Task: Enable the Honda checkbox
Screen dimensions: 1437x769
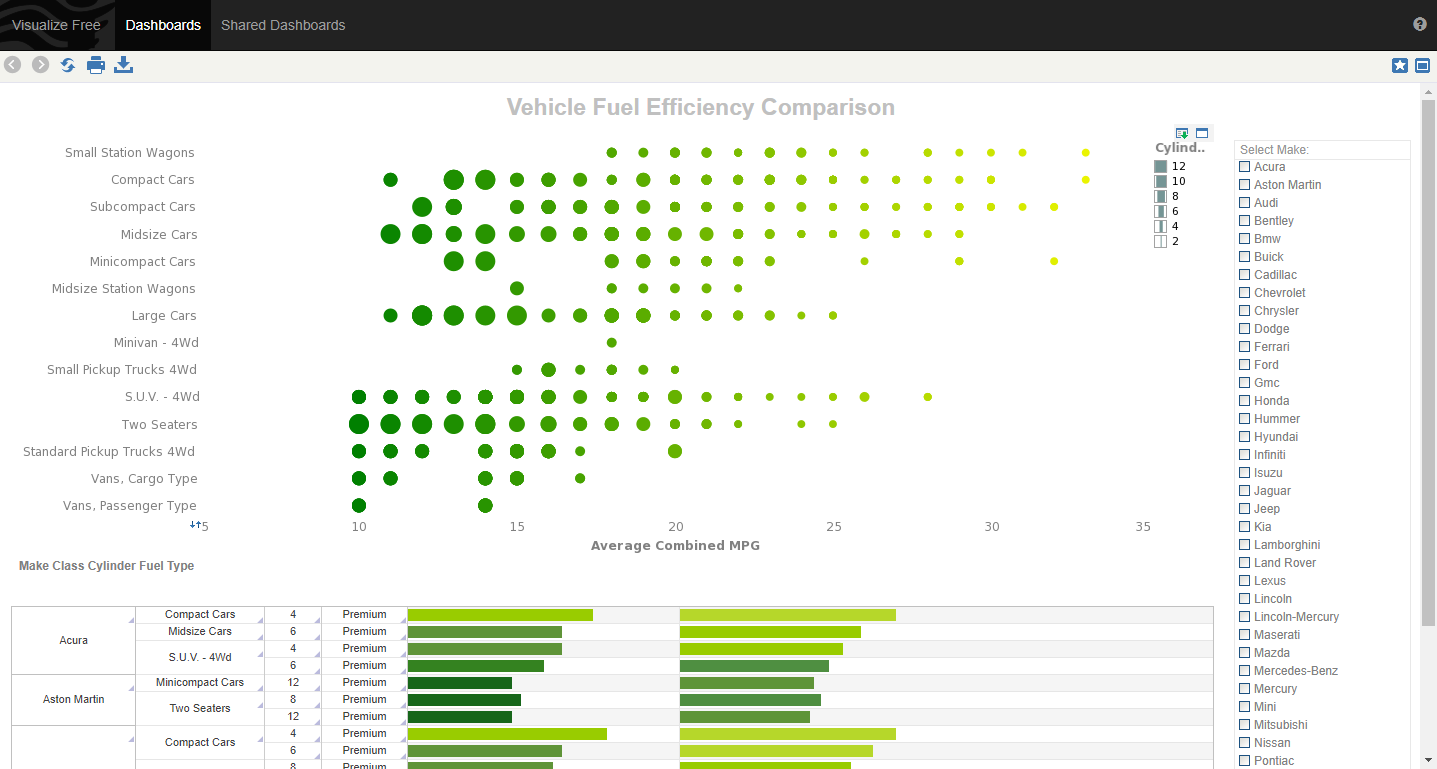Action: click(x=1245, y=401)
